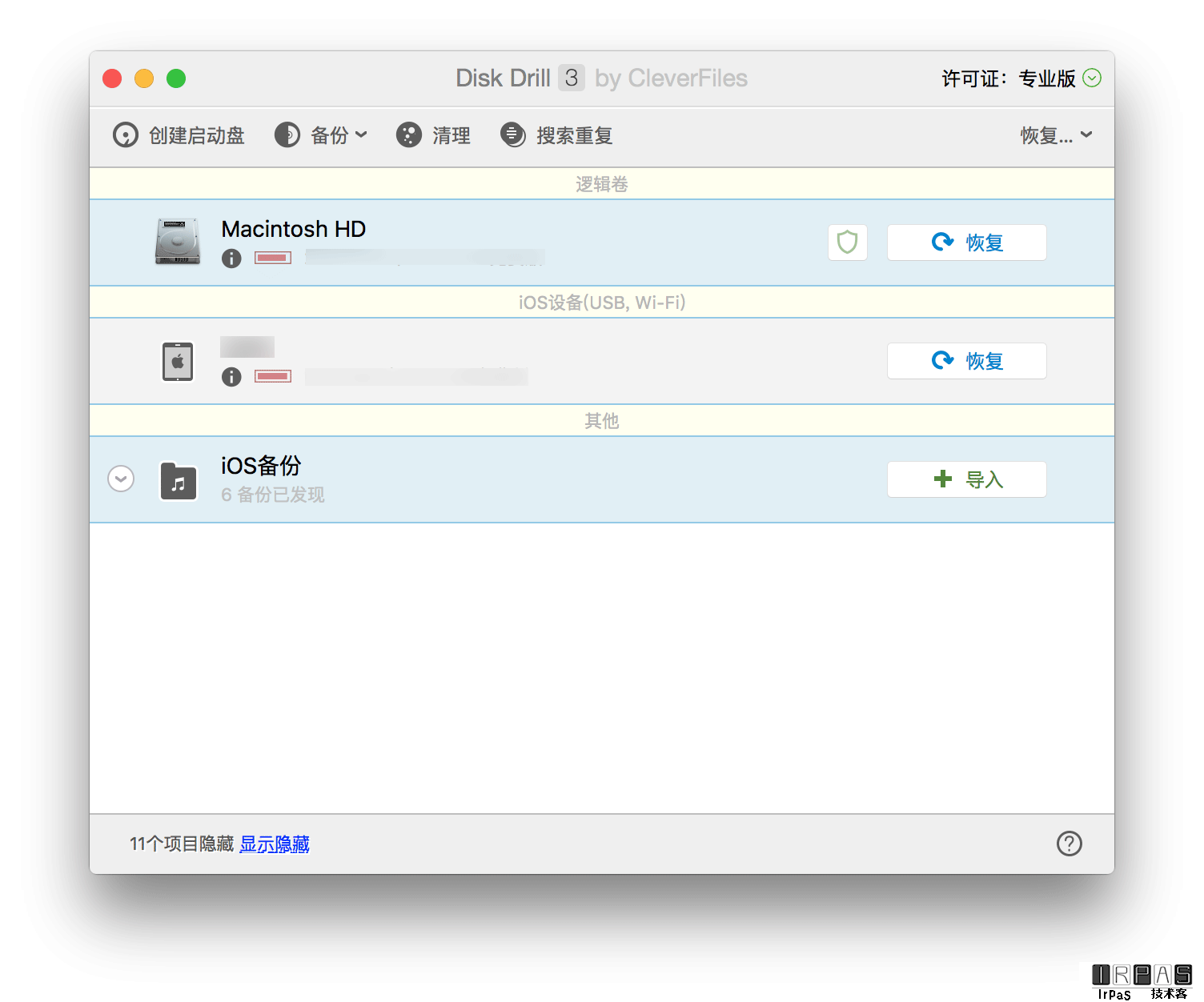
Task: Click the iOS备份 music folder icon
Action: point(179,481)
